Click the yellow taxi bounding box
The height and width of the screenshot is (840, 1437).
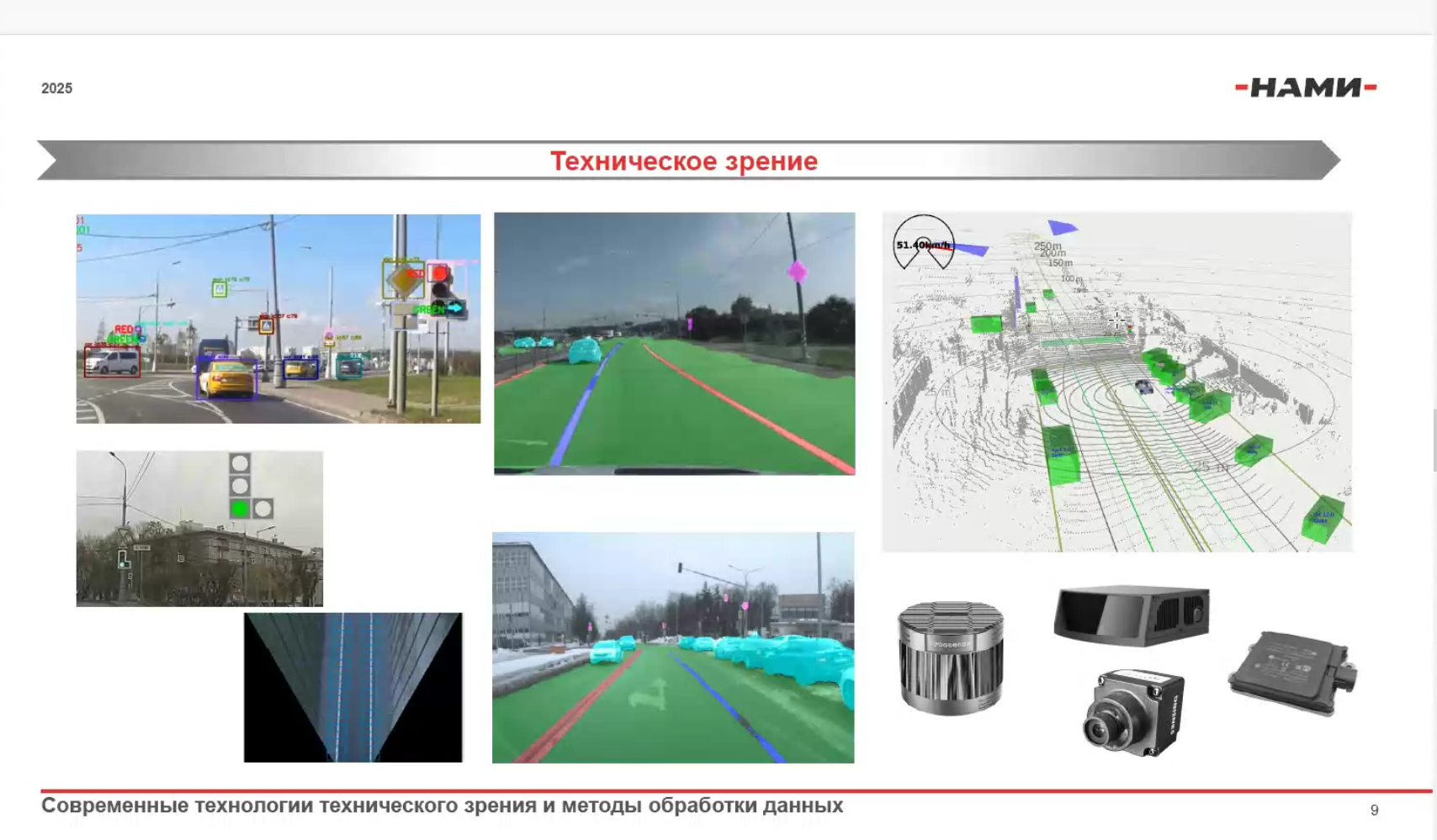point(225,378)
